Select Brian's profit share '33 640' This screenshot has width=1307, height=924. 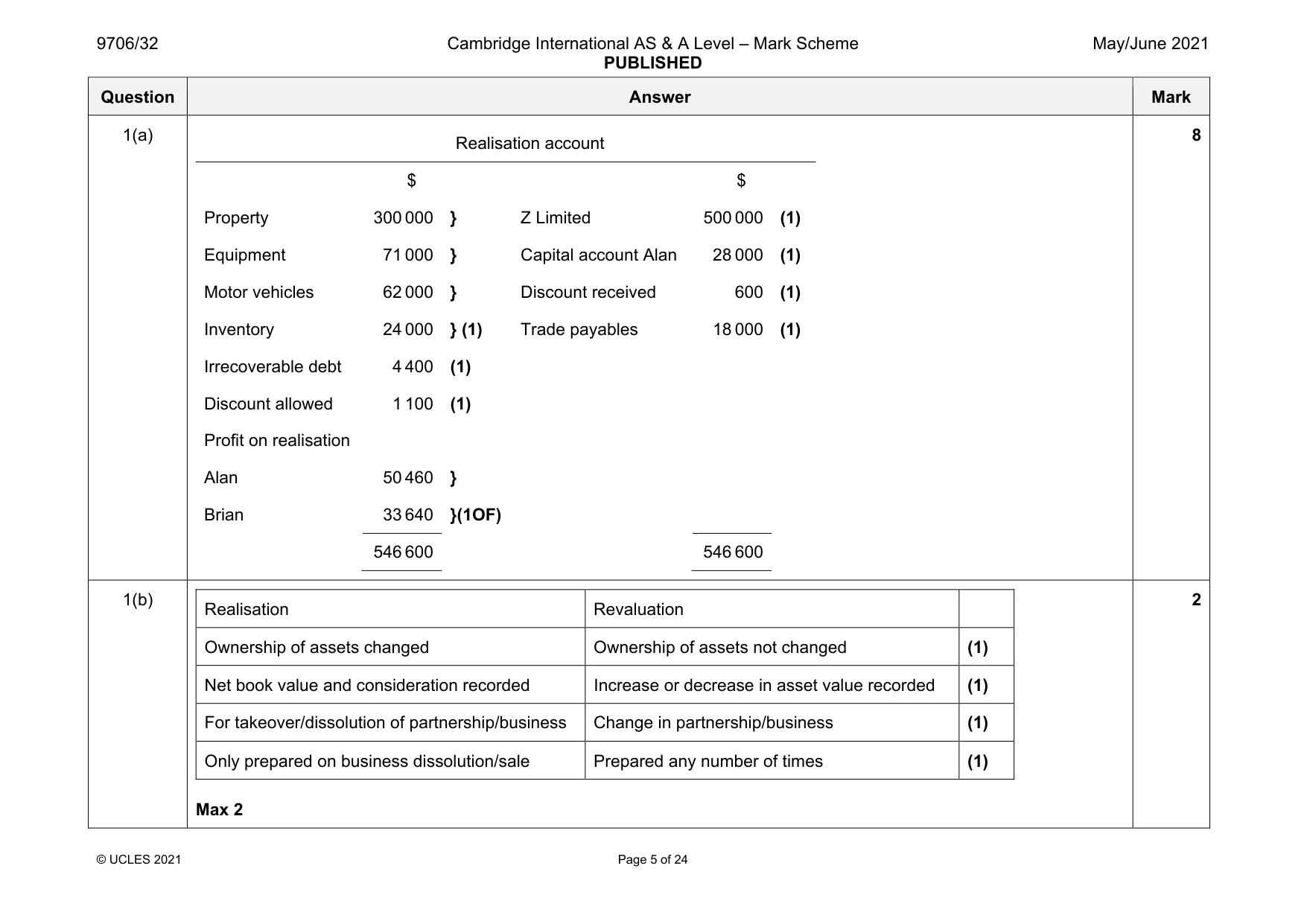click(x=407, y=515)
